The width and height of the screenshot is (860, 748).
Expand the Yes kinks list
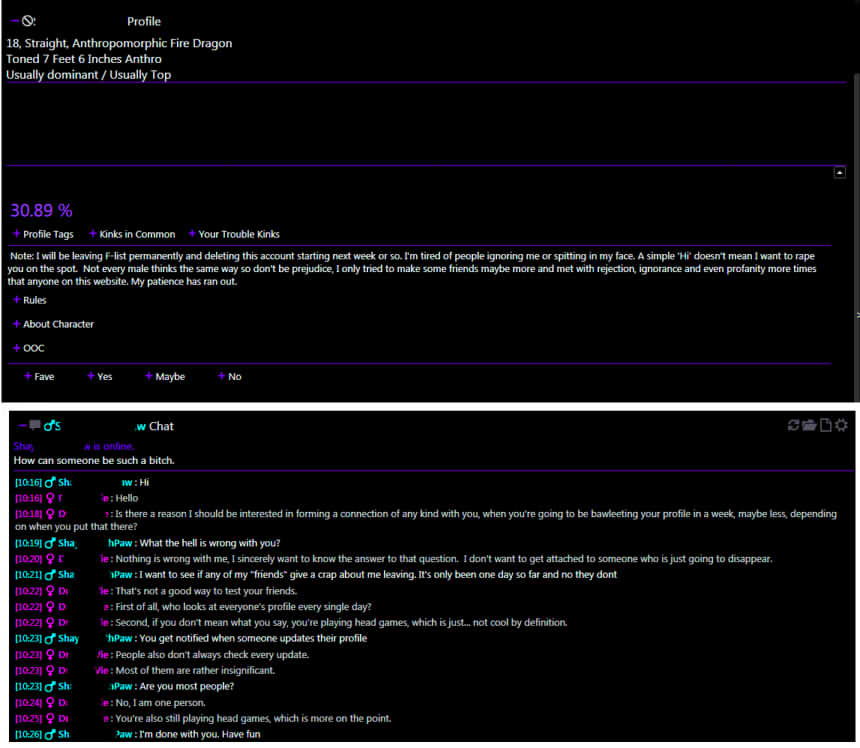pyautogui.click(x=100, y=376)
